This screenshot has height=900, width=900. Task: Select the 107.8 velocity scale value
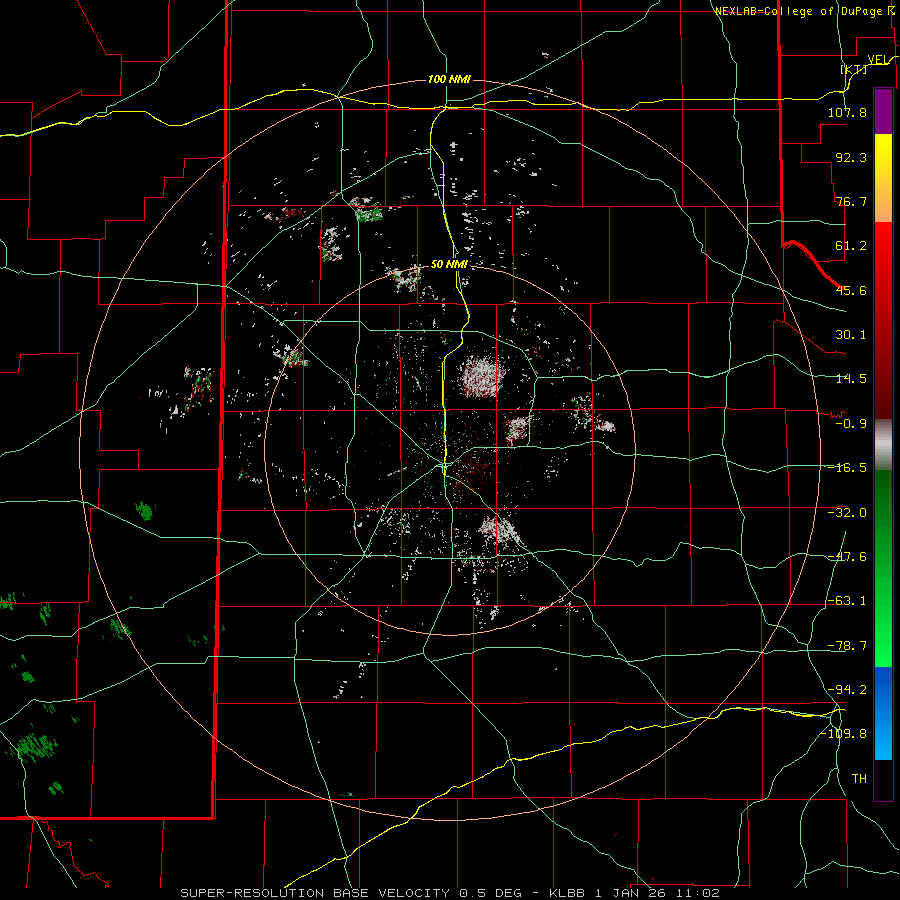pos(847,112)
